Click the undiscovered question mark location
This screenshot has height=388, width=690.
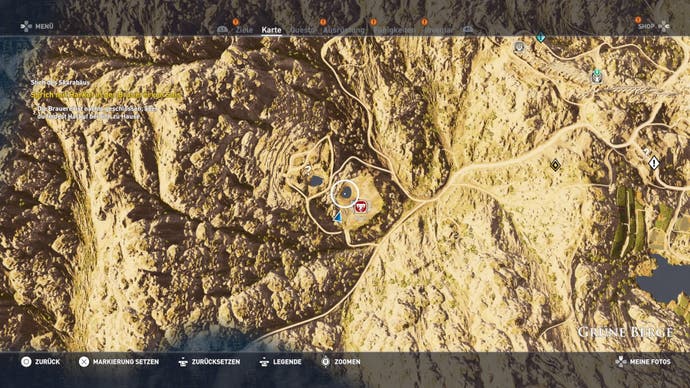pos(308,169)
